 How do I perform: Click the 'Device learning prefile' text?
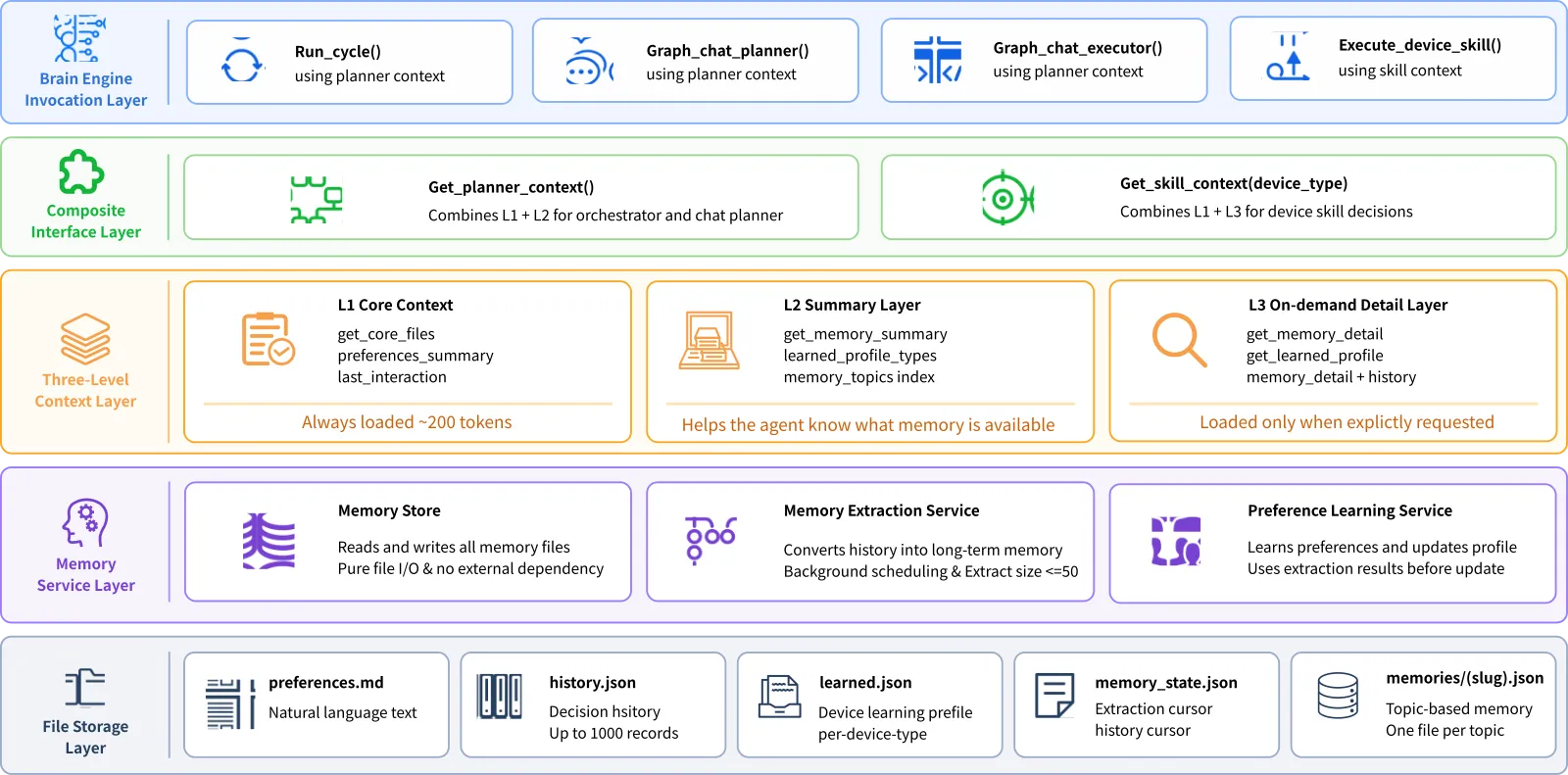coord(896,712)
